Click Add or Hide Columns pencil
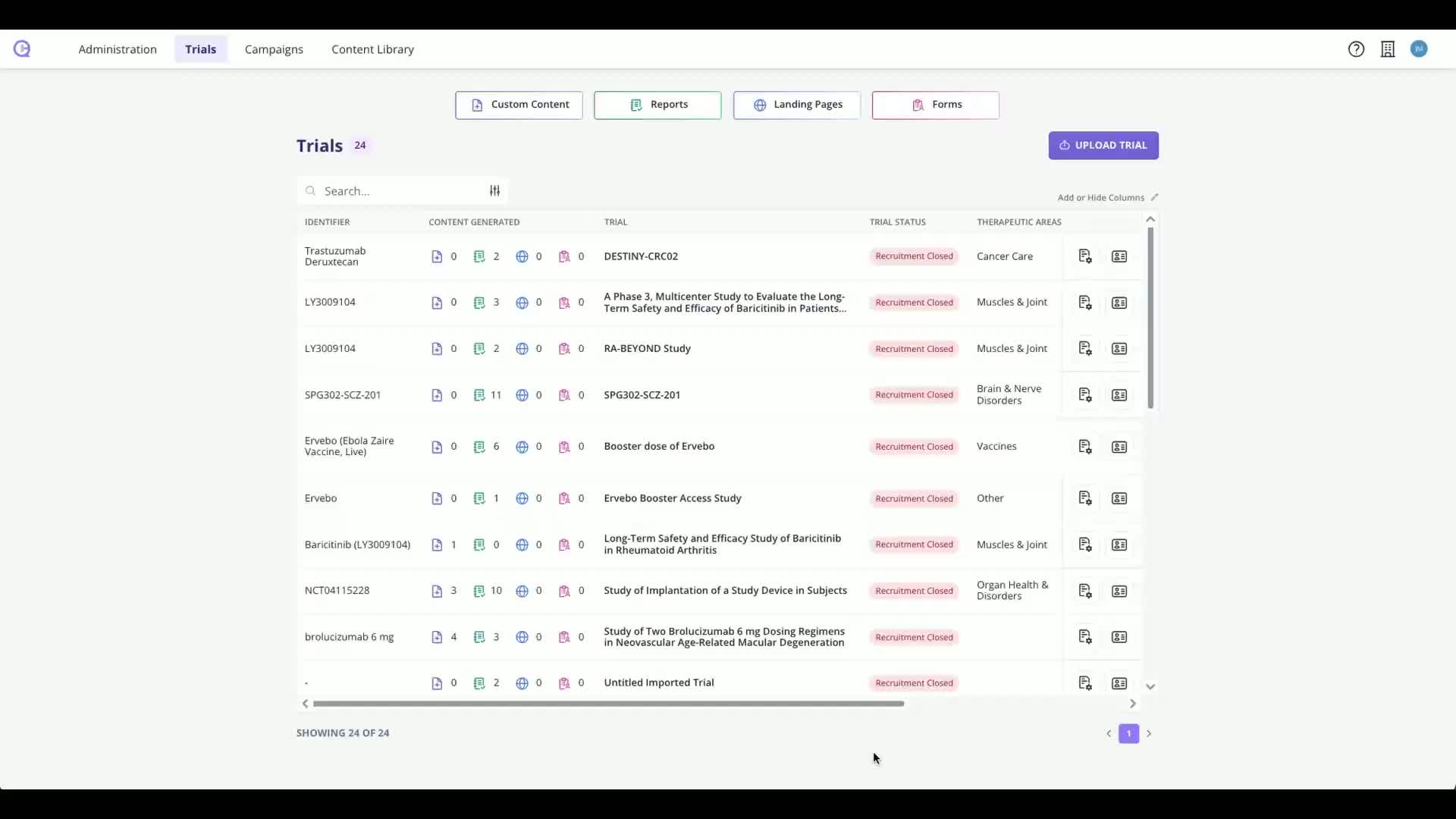Image resolution: width=1456 pixels, height=819 pixels. click(x=1154, y=197)
